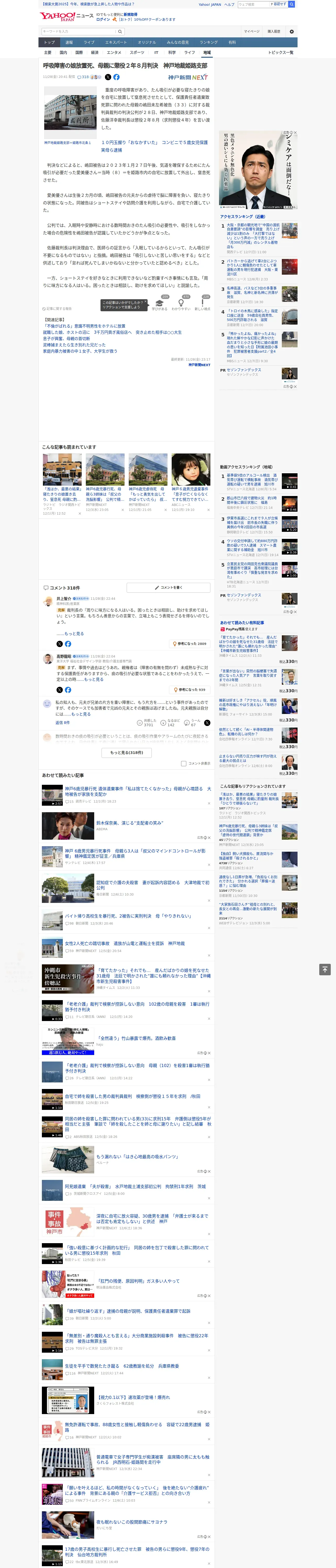Click the わかりやすい lightbulb reaction

point(181,303)
